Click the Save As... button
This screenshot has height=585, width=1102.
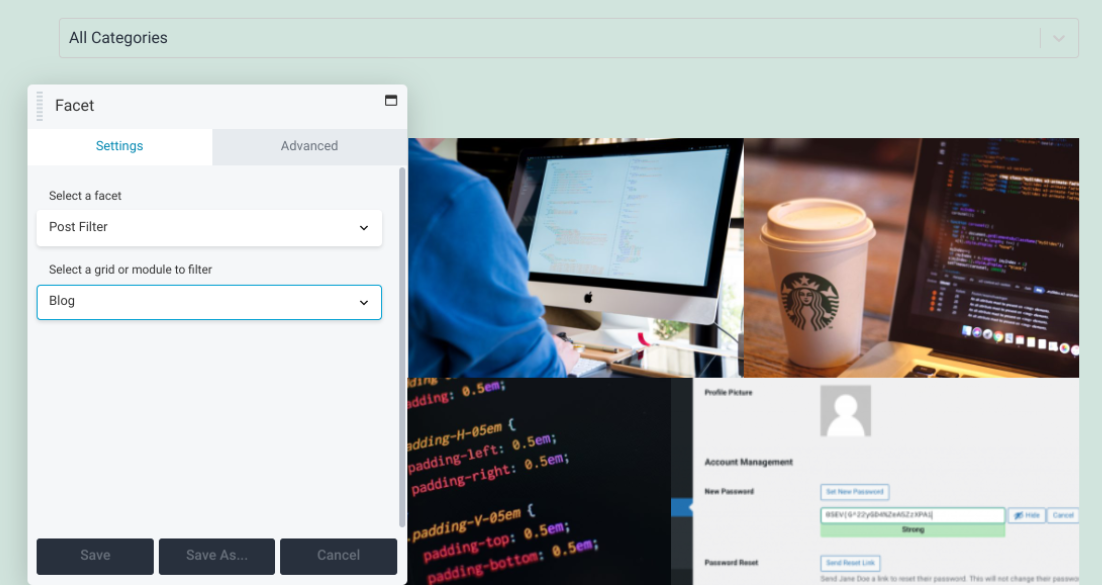216,555
